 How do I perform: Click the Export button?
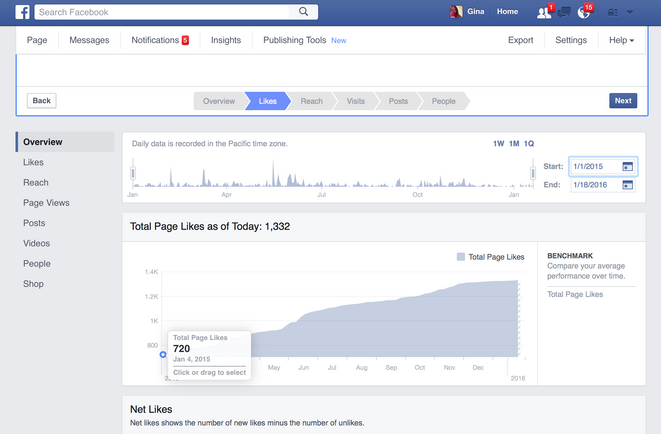click(521, 40)
